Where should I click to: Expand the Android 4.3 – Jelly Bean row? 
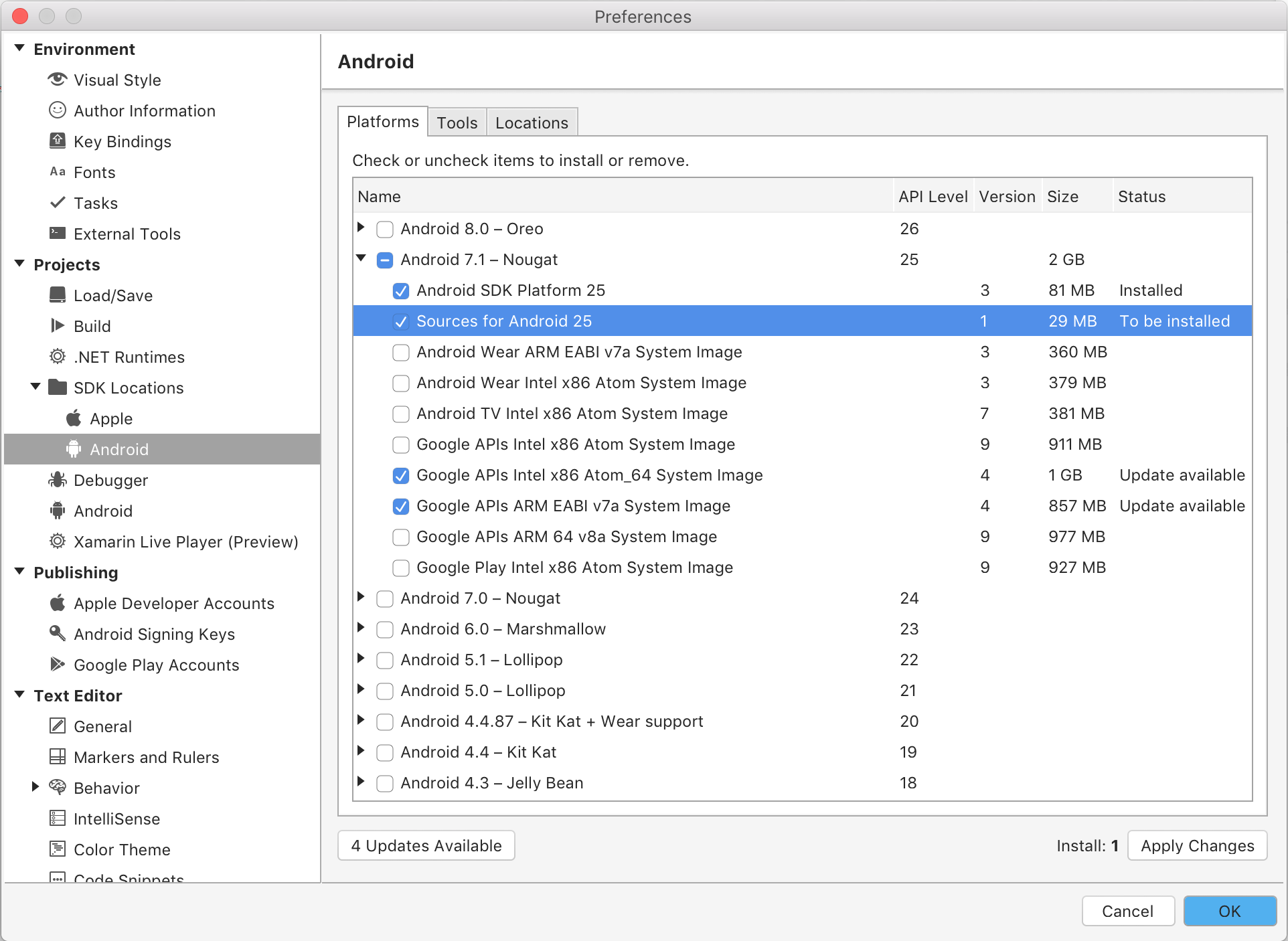point(361,781)
